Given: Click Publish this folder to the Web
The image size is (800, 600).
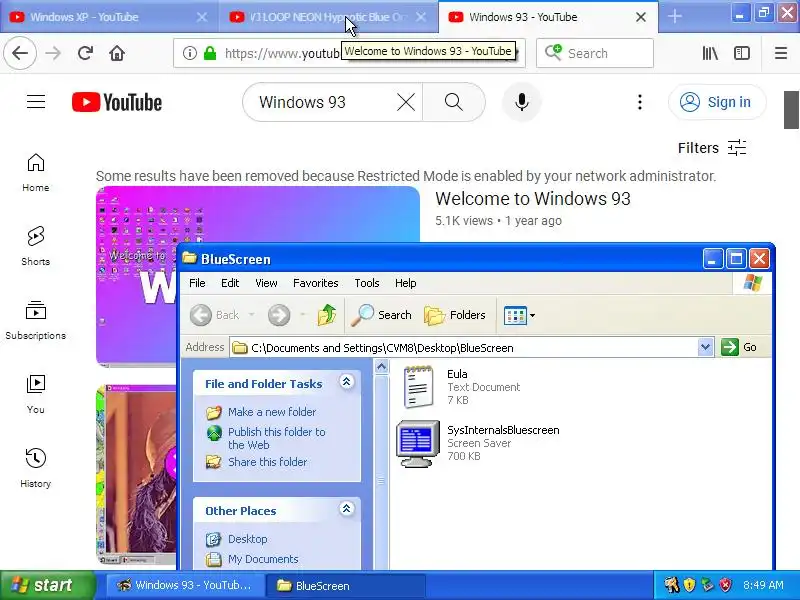Looking at the screenshot, I should (x=277, y=438).
